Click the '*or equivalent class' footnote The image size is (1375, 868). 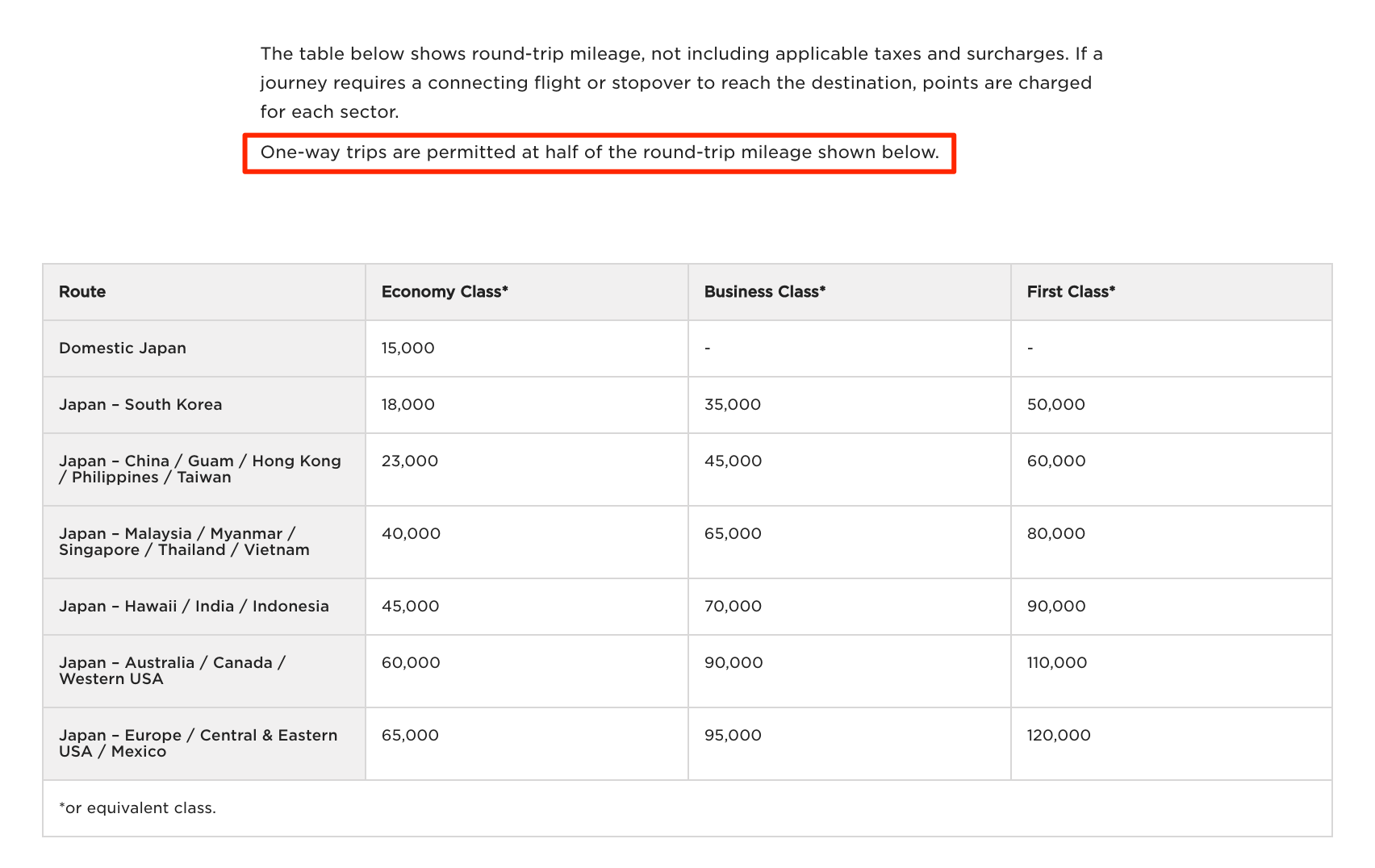click(137, 808)
